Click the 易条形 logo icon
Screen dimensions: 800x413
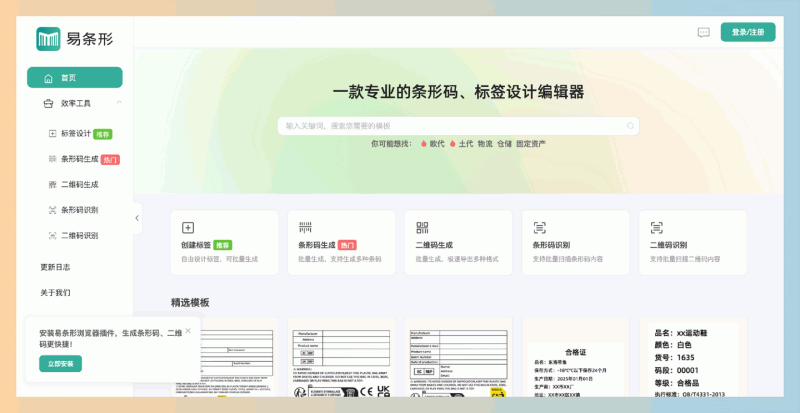[x=48, y=39]
